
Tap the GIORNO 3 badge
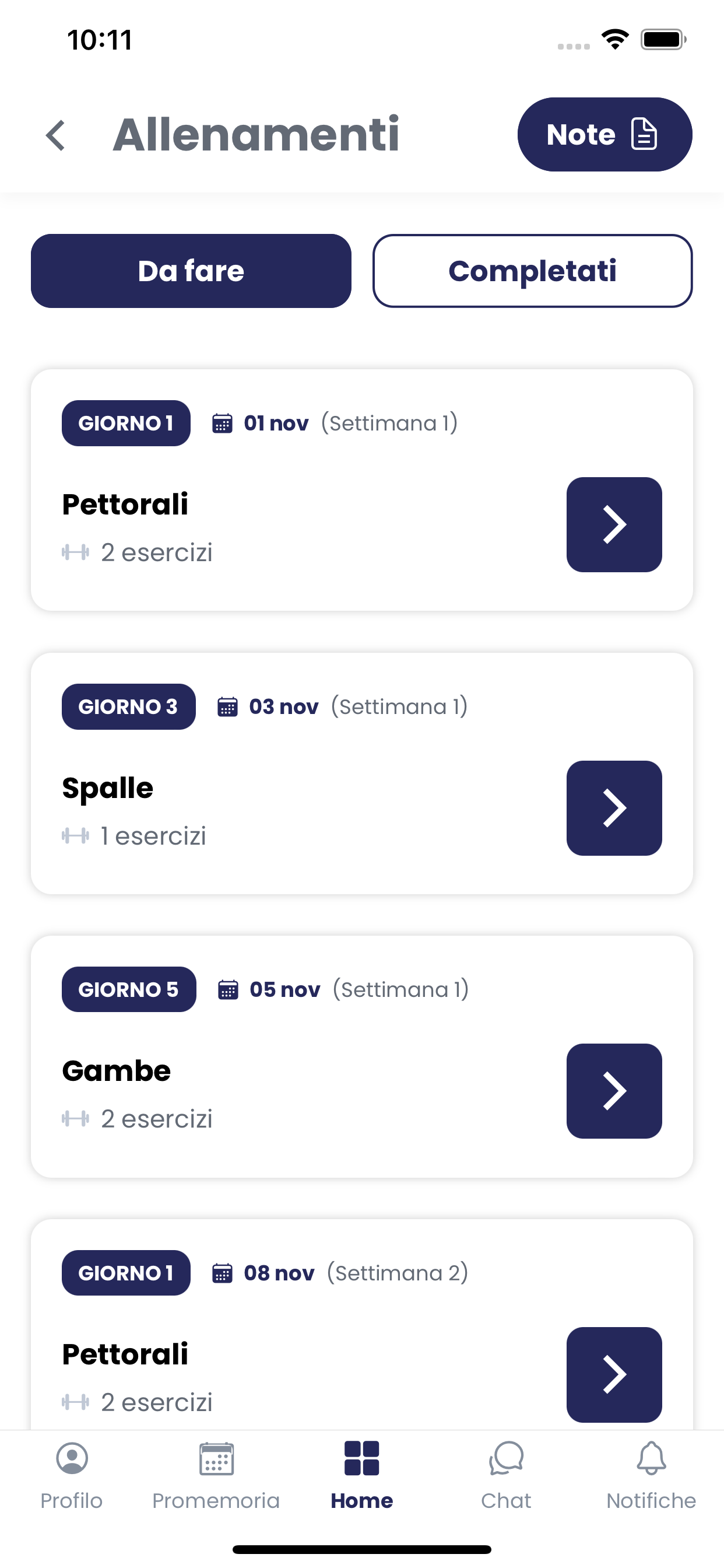128,706
